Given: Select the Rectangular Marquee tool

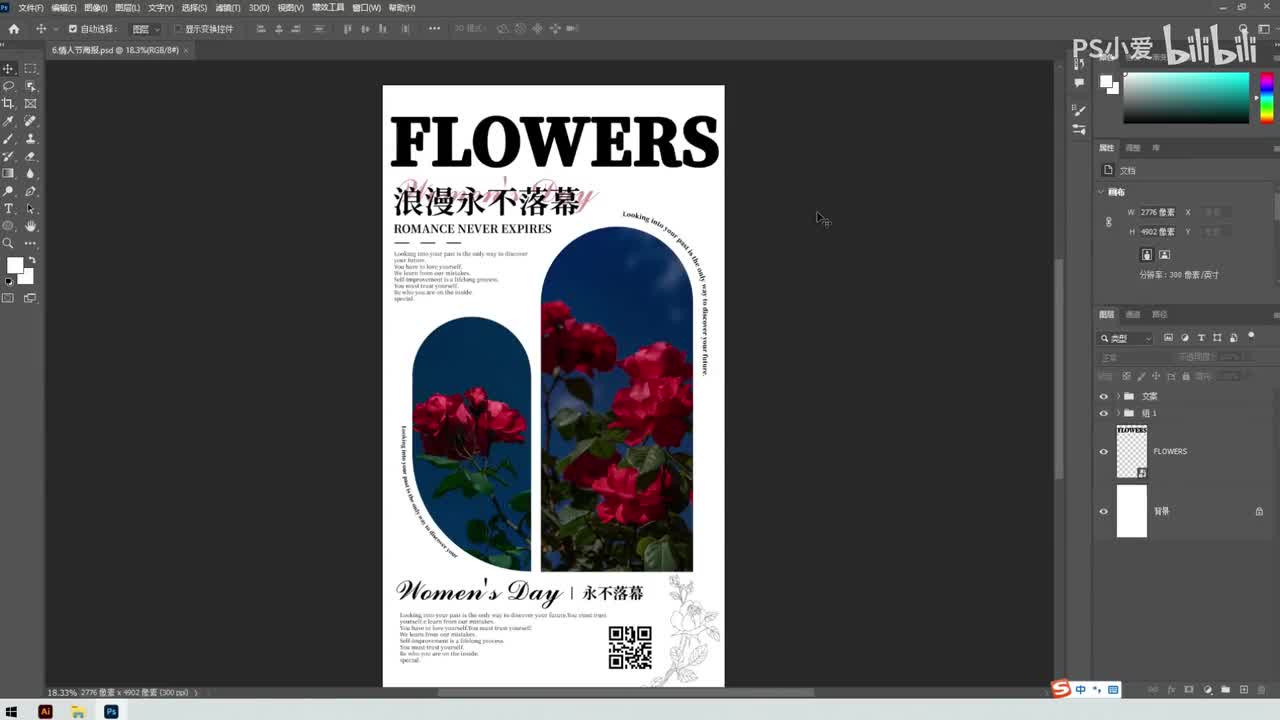Looking at the screenshot, I should [30, 68].
